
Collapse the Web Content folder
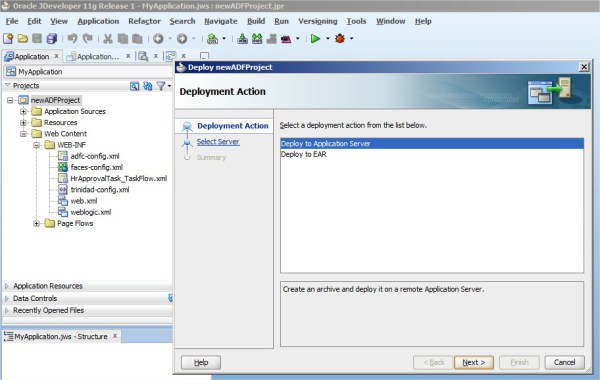pyautogui.click(x=23, y=134)
